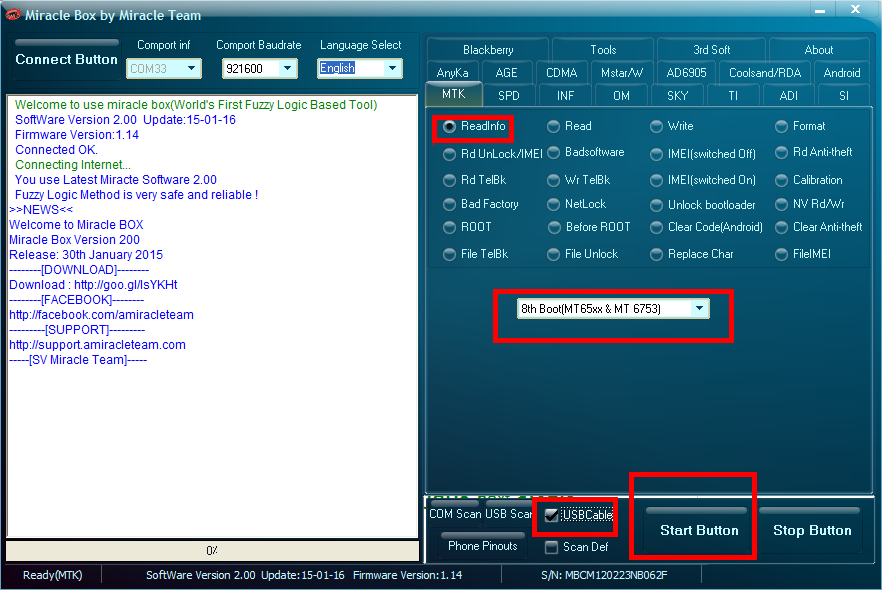Select IMEI(switched On) radio option
Screen dimensions: 882x590
tap(703, 180)
